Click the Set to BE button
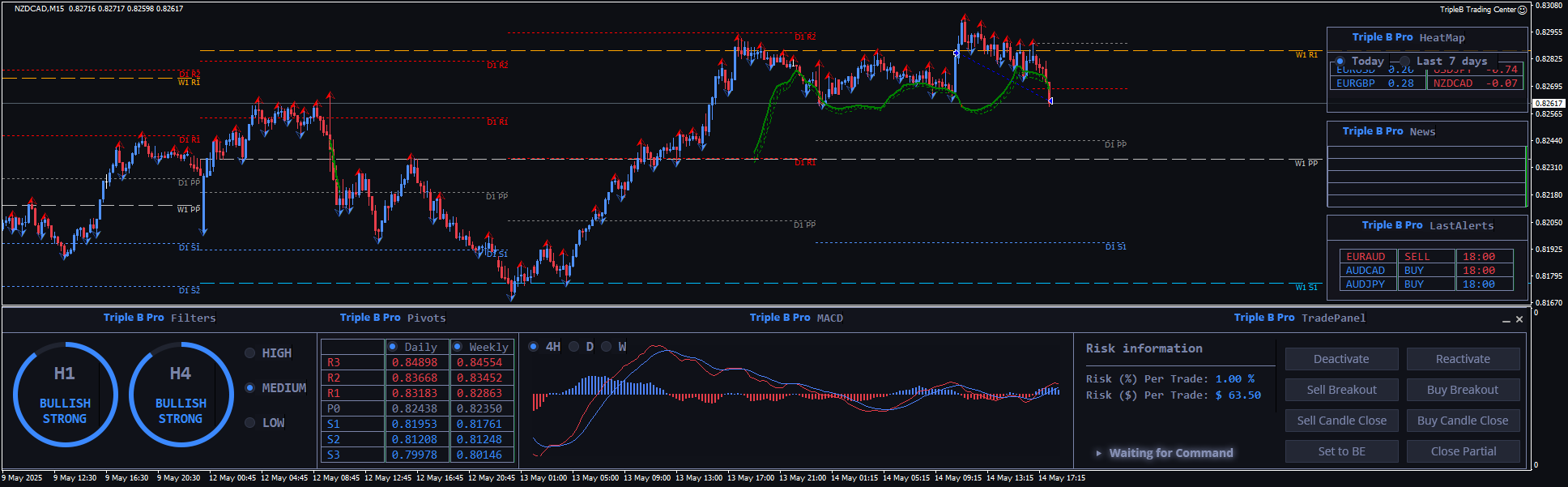The image size is (1568, 487). point(1341,451)
